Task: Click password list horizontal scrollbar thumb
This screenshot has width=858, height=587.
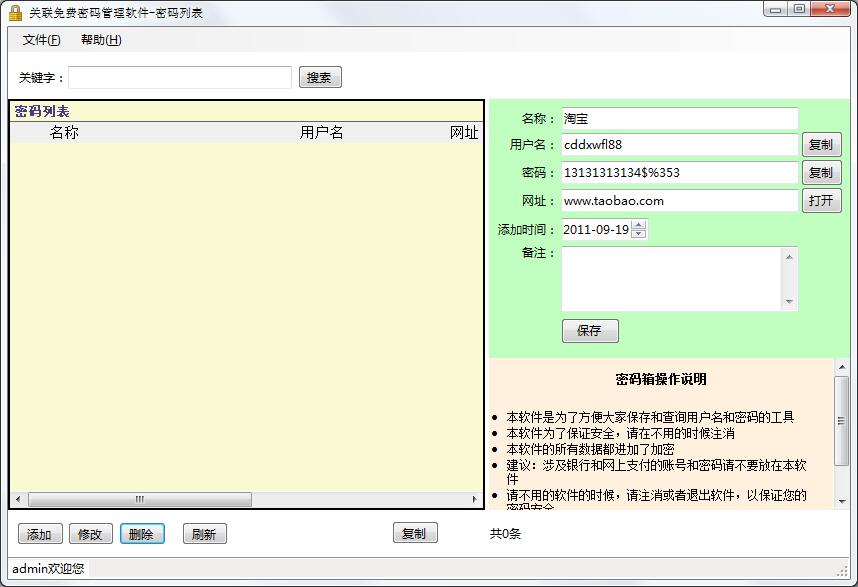Action: [x=140, y=499]
